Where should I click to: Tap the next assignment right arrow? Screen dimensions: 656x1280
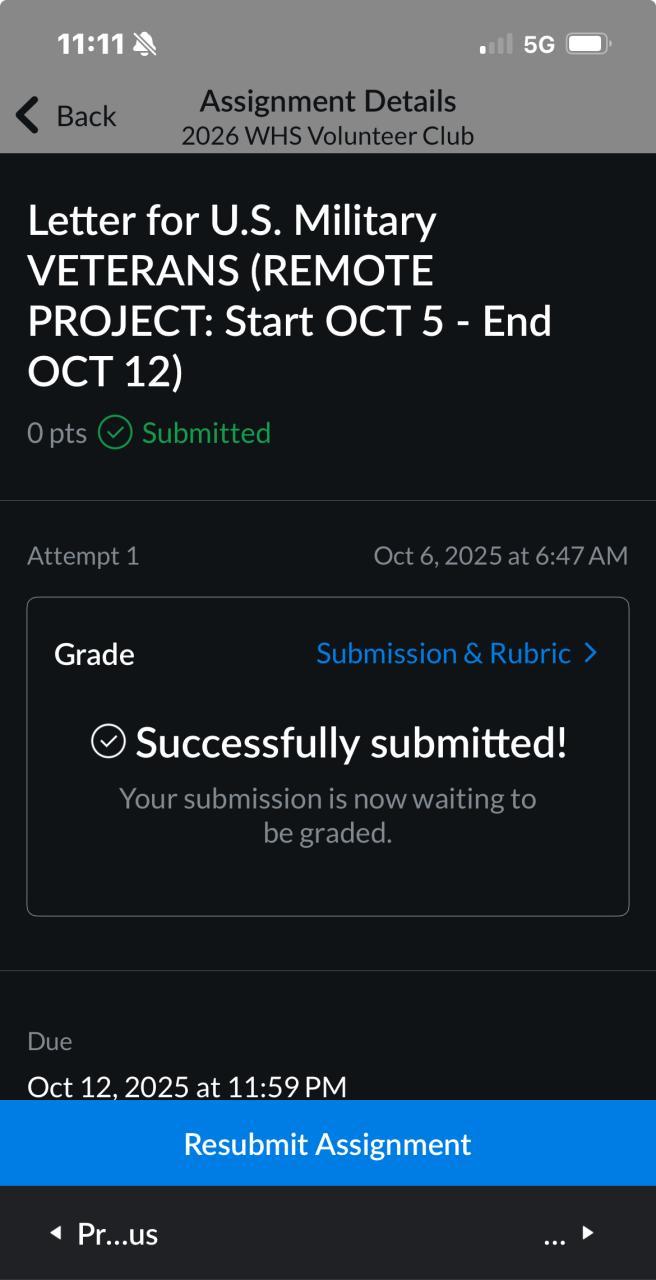(588, 1233)
